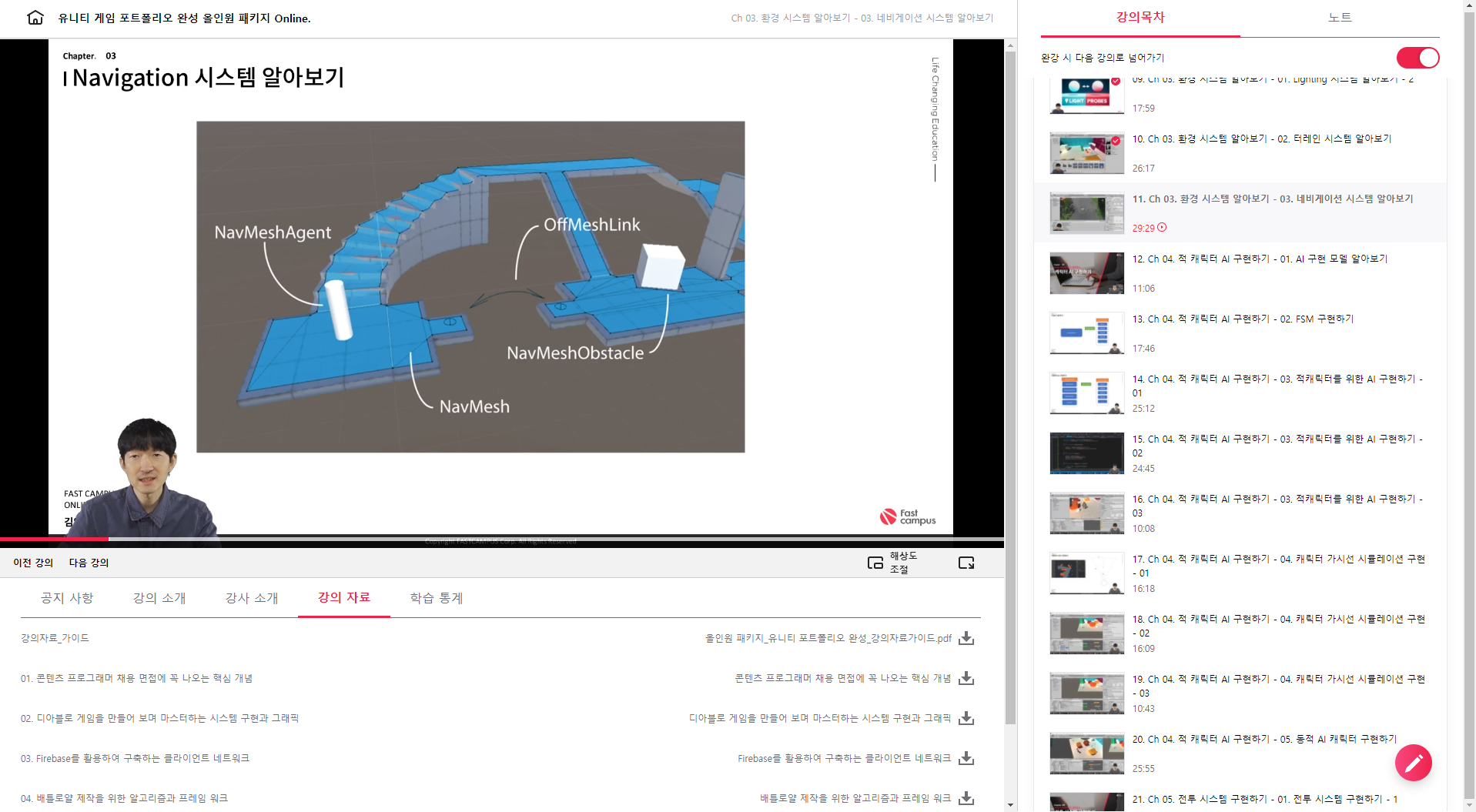Open the 공지 사항 tab
This screenshot has width=1476, height=812.
point(67,598)
